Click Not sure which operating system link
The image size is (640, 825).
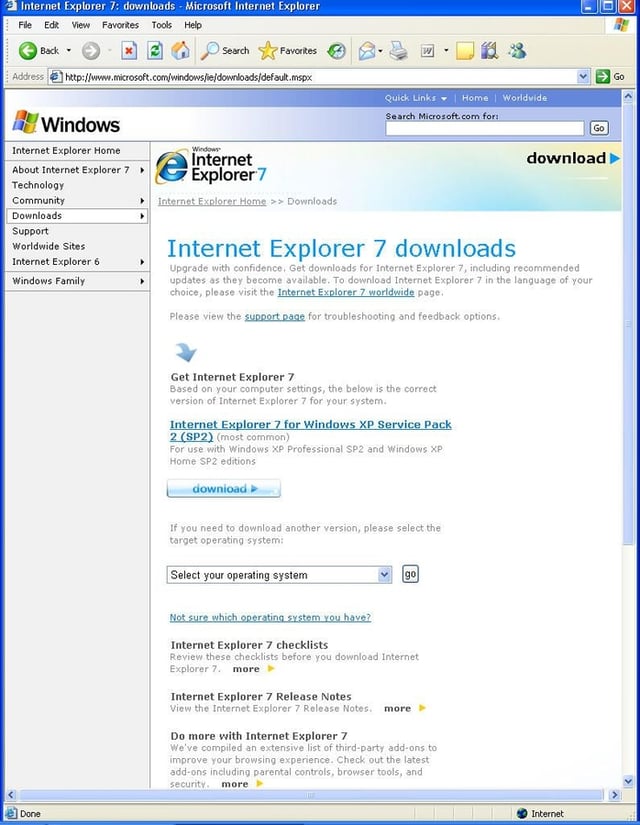point(270,617)
